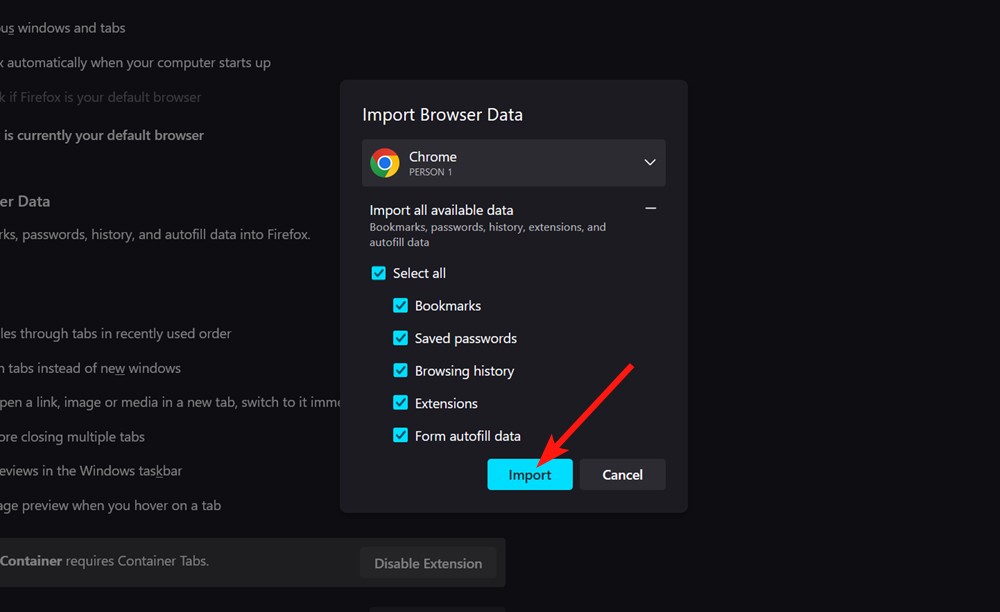Click the Import all available data heading
The image size is (1000, 612).
pos(441,210)
